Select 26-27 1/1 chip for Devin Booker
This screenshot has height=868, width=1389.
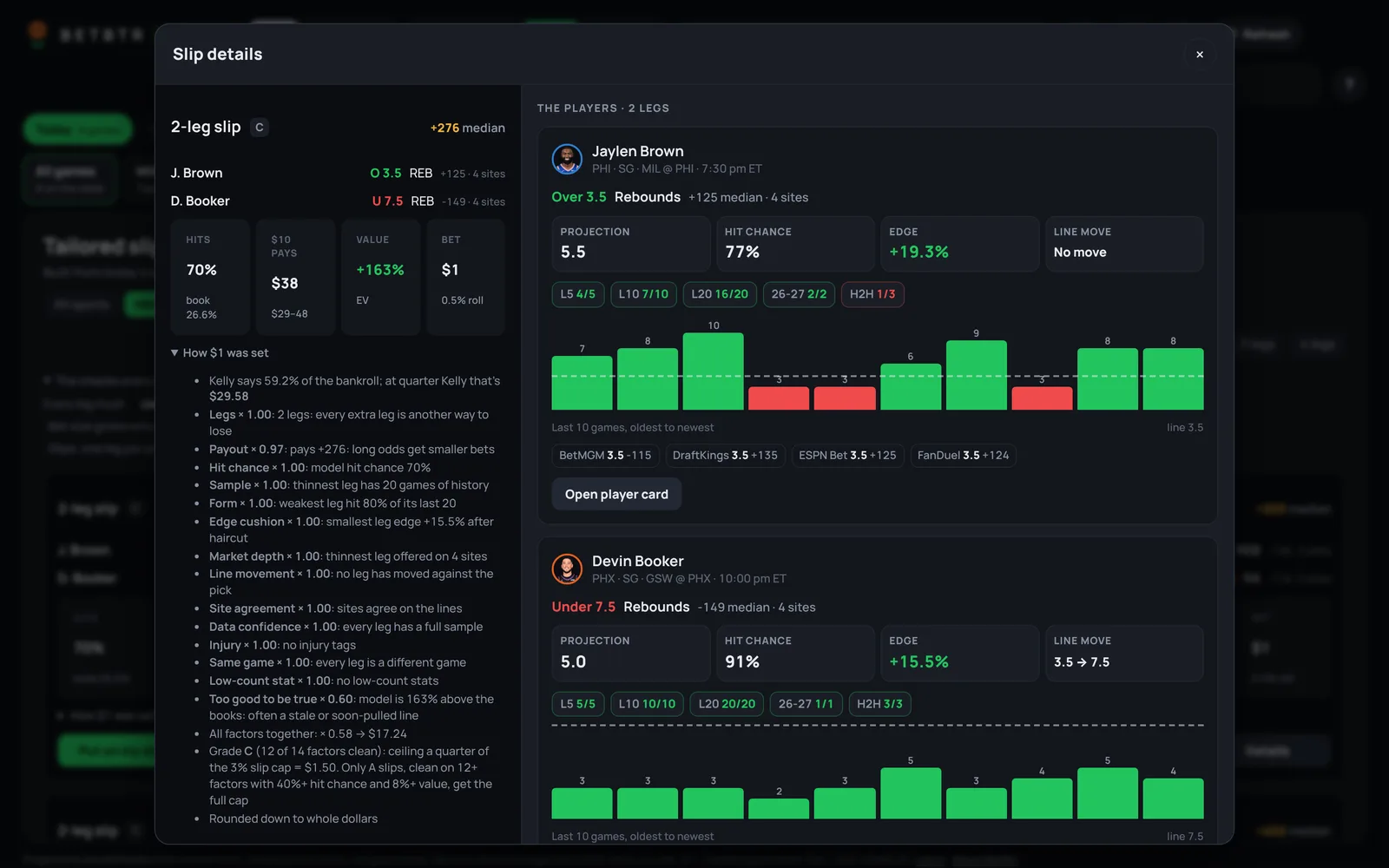pos(806,704)
